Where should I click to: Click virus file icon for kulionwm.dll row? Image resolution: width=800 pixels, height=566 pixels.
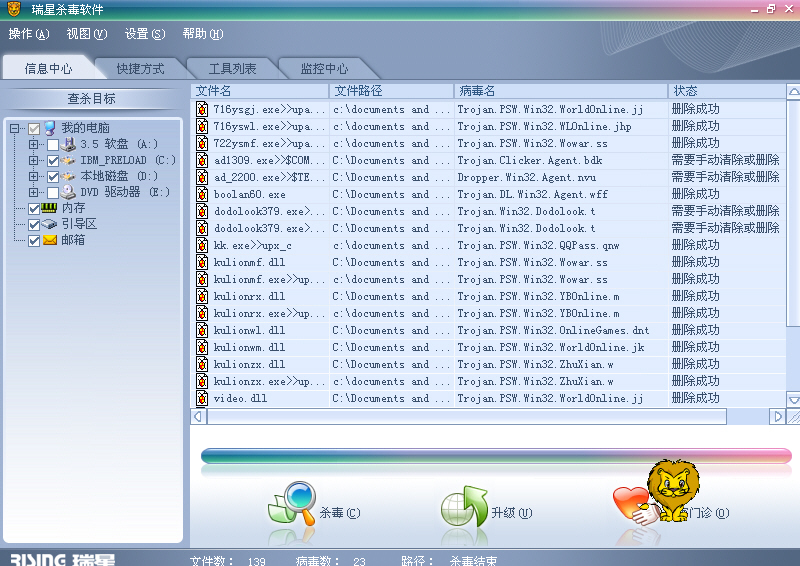coord(202,347)
